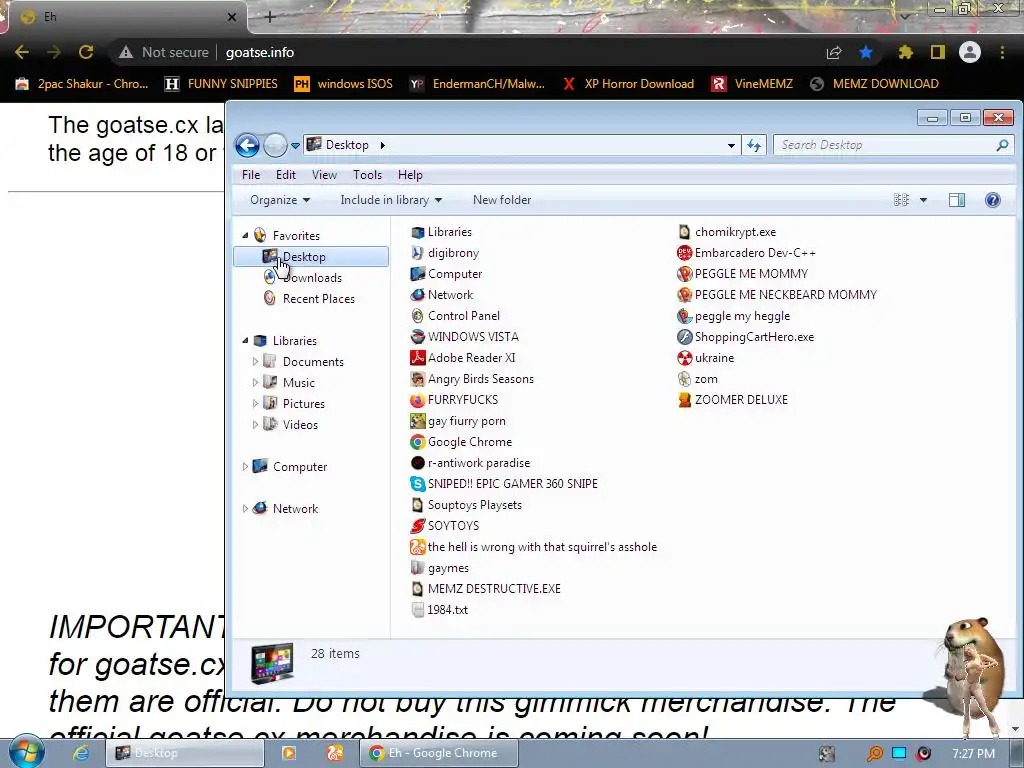This screenshot has width=1024, height=768.
Task: Expand the Pictures library node
Action: [255, 404]
